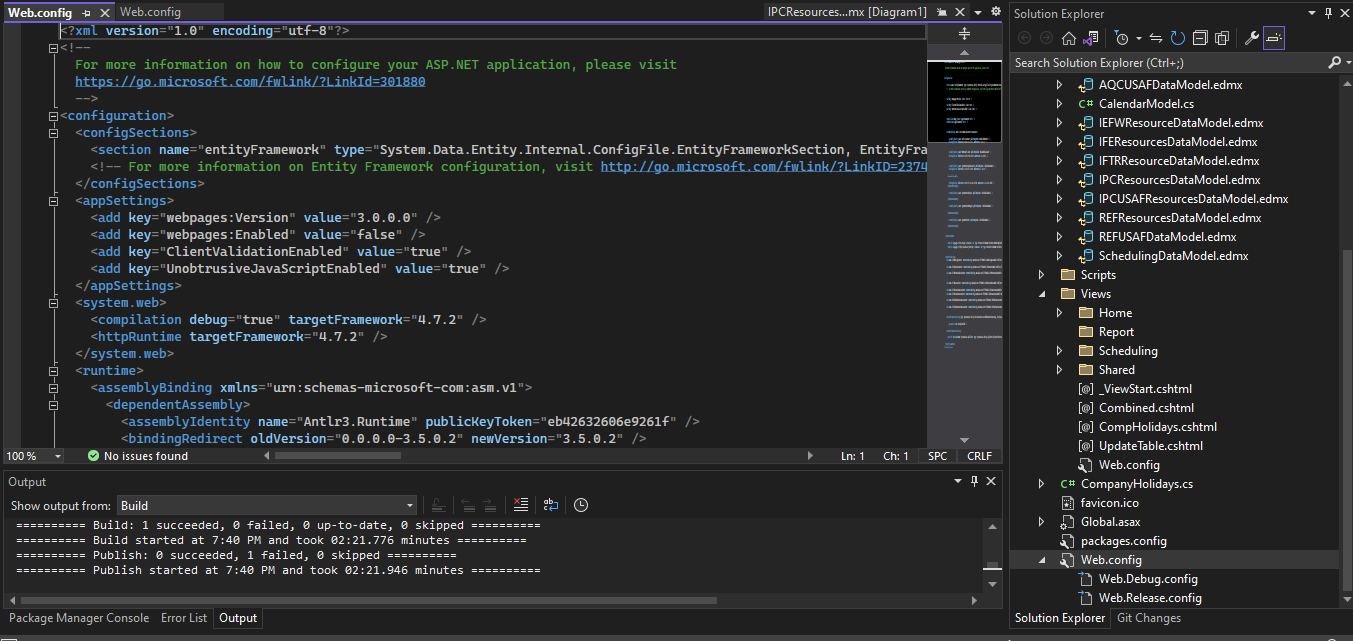Open the Git Changes tab
Image resolution: width=1353 pixels, height=641 pixels.
coord(1148,618)
